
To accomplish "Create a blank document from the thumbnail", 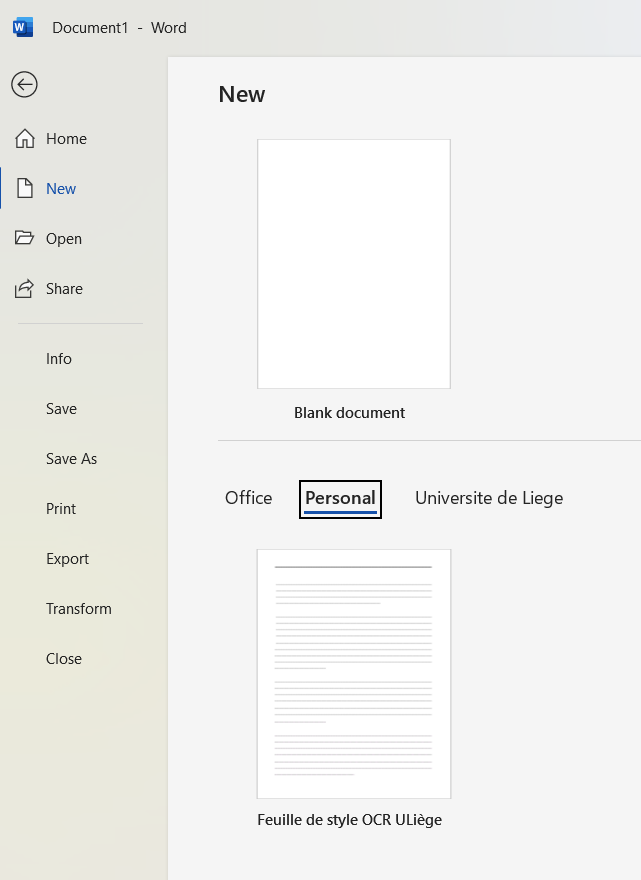I will (x=354, y=264).
